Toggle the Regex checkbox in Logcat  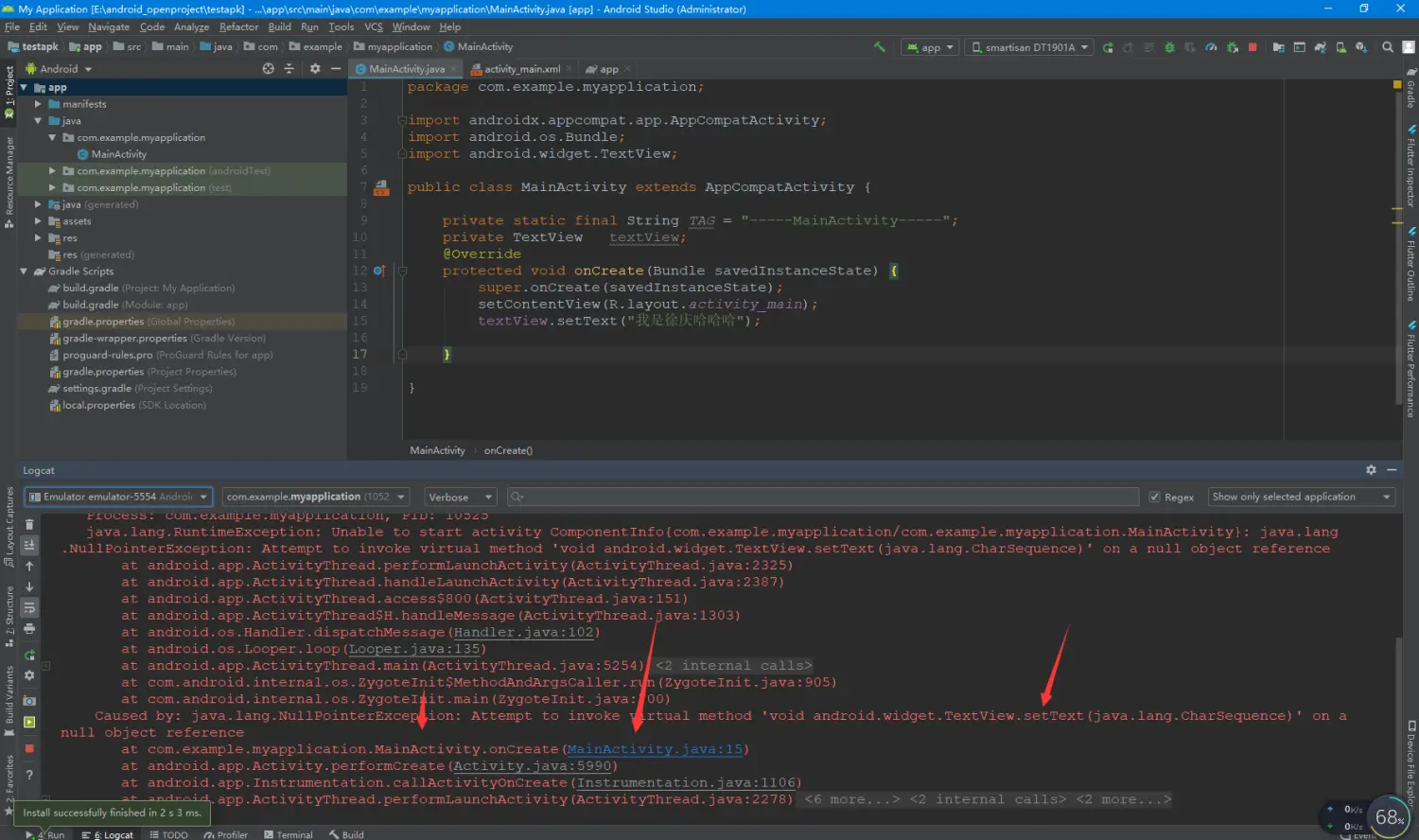pyautogui.click(x=1154, y=497)
